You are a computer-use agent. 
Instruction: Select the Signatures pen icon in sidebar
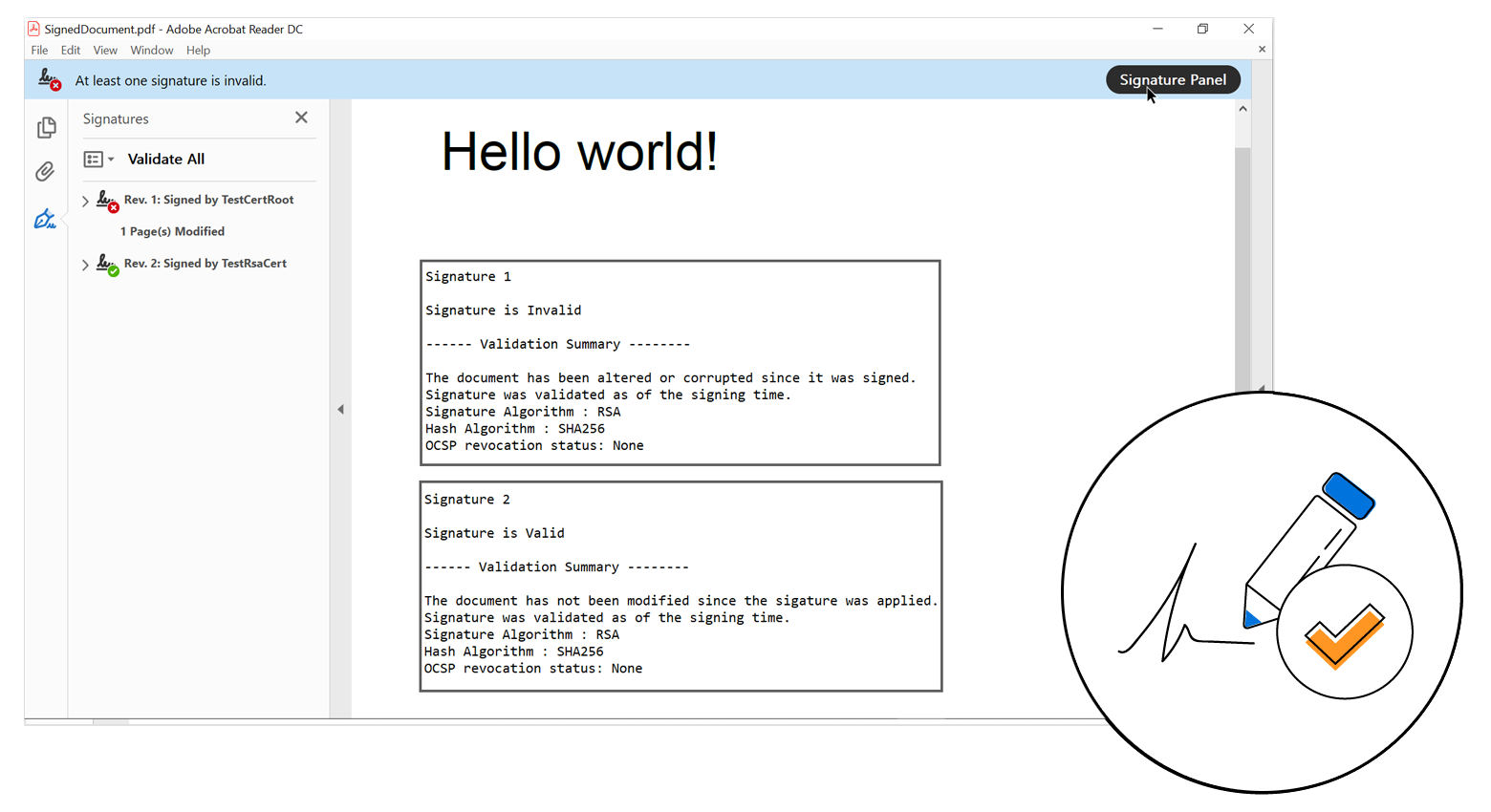46,218
